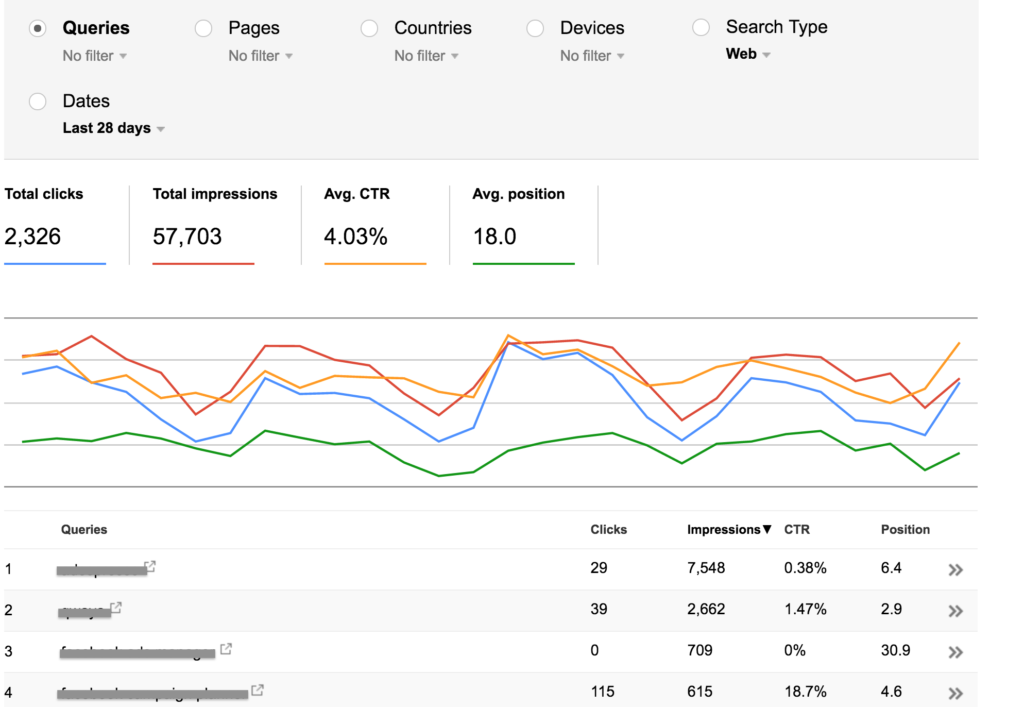The width and height of the screenshot is (1024, 707).
Task: Open the Pages No filter dropdown
Action: coord(261,56)
